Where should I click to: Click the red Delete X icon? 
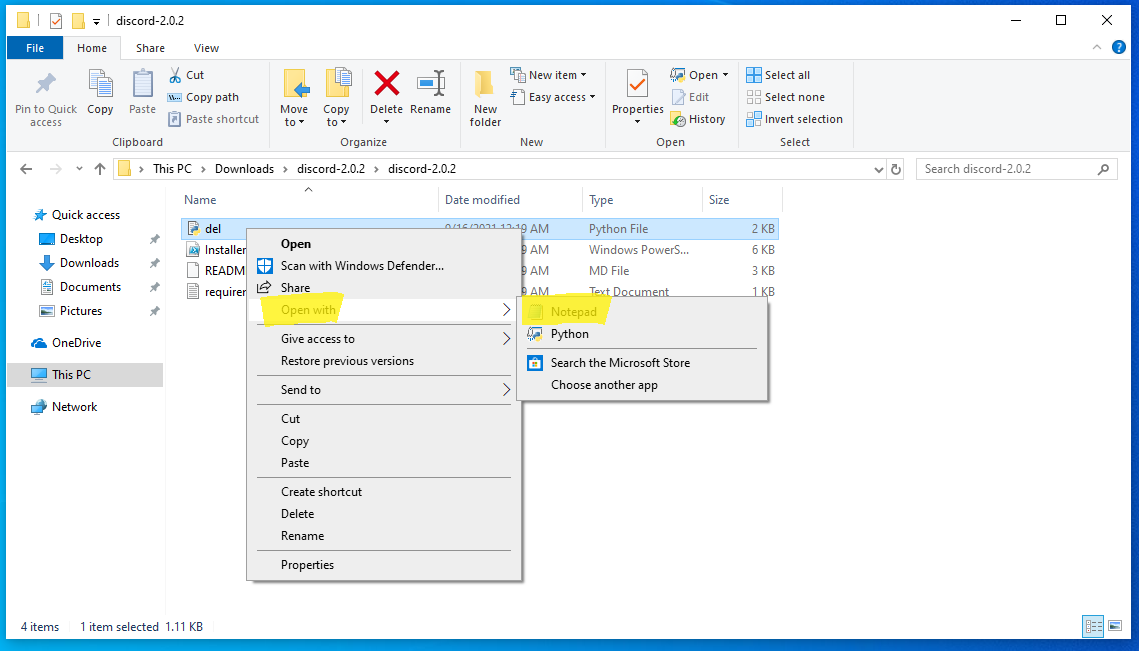386,83
